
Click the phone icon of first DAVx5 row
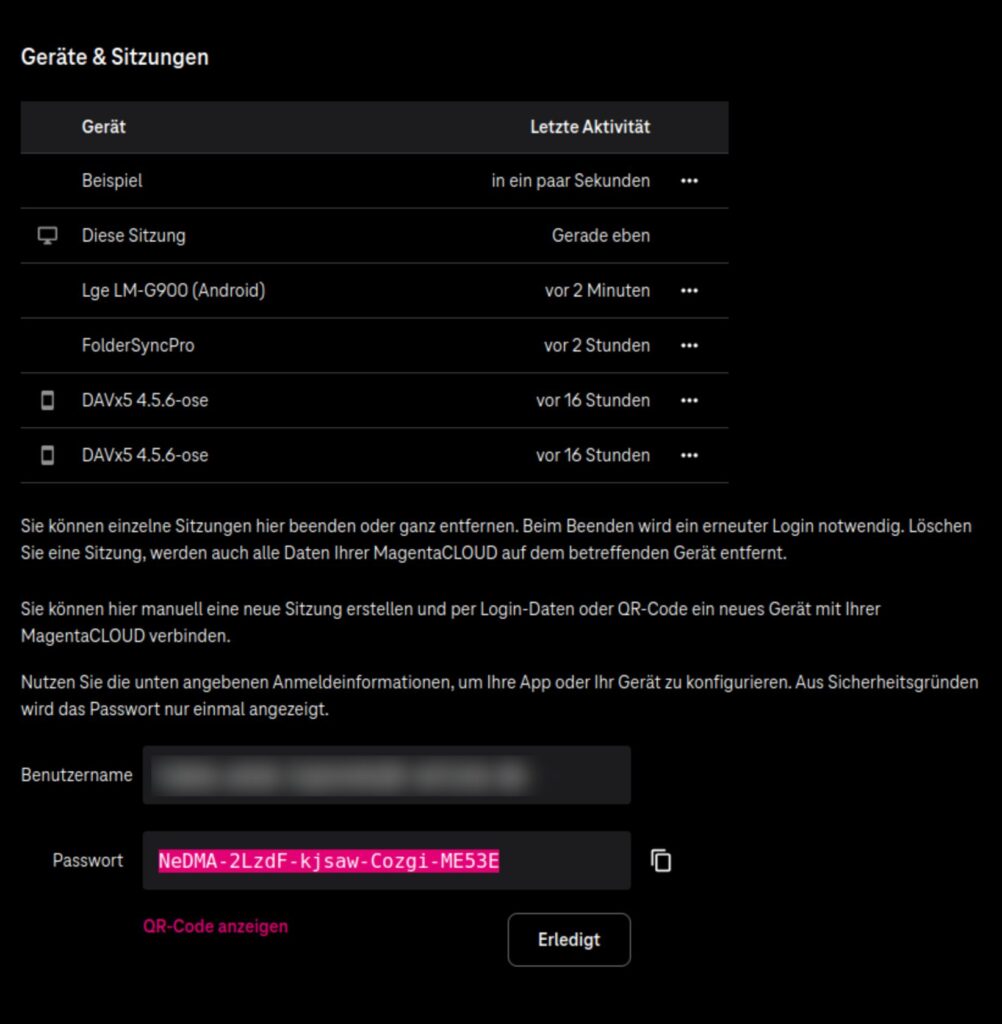click(47, 400)
